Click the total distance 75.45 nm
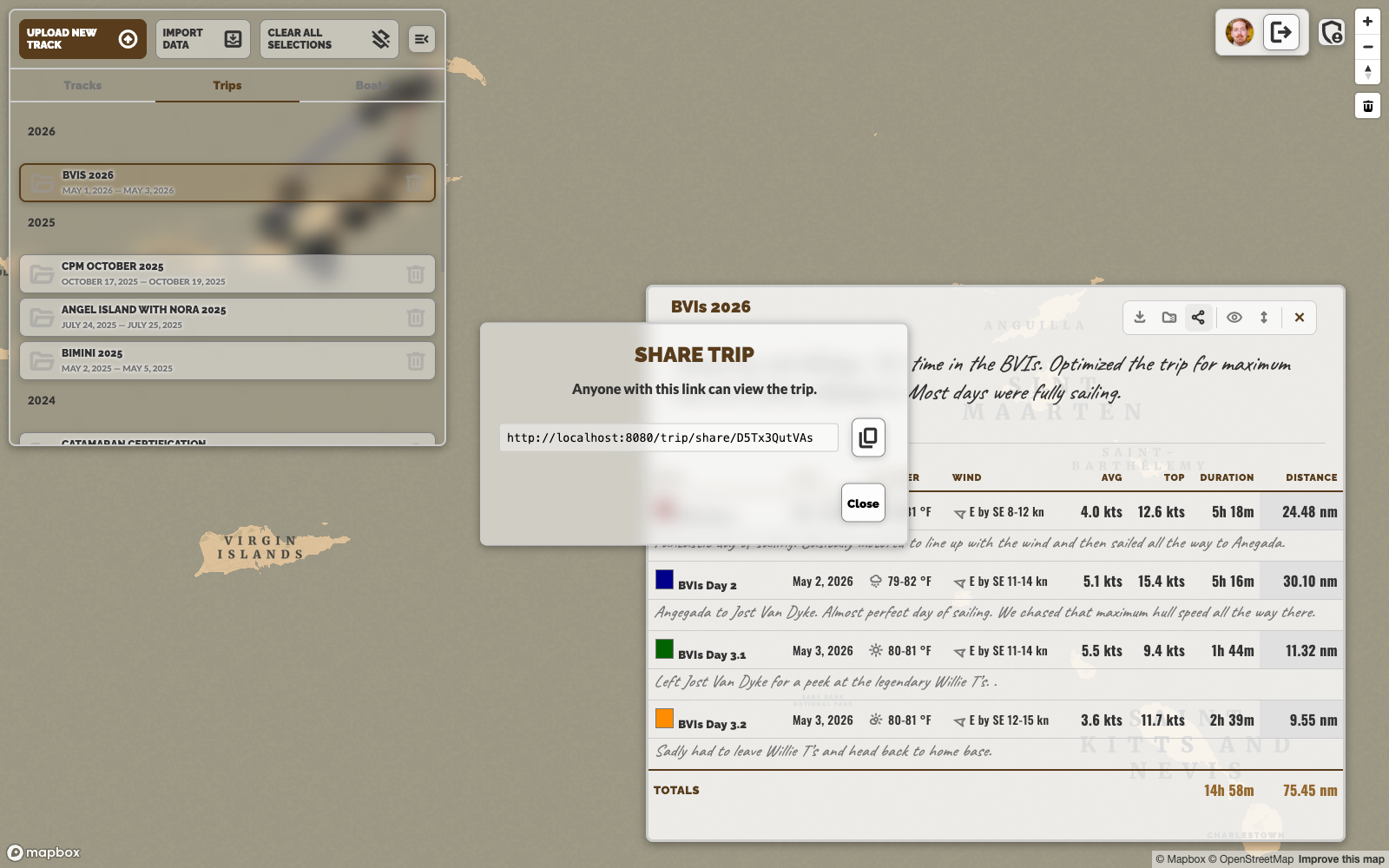 tap(1310, 791)
